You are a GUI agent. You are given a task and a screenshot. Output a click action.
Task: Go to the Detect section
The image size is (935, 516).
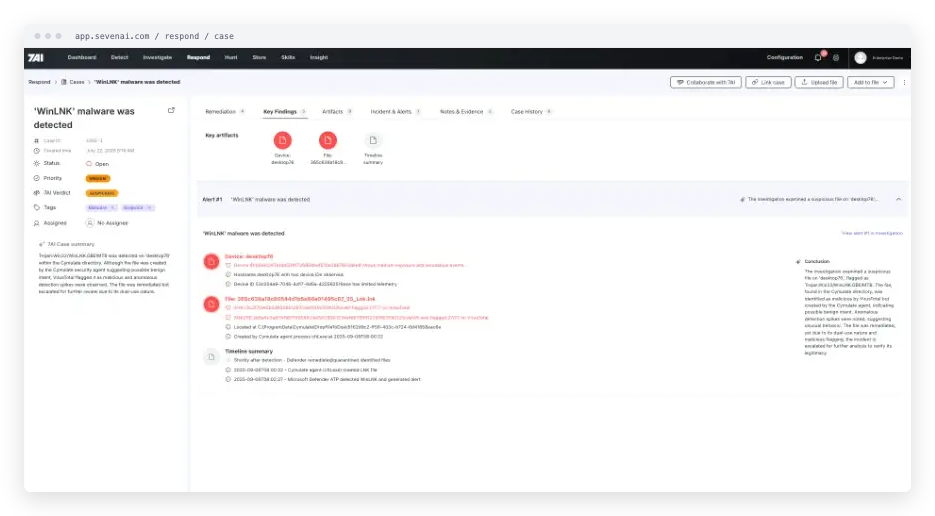click(x=119, y=58)
